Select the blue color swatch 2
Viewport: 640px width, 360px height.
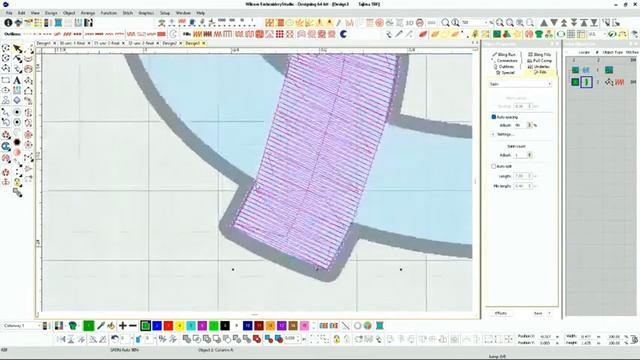pos(157,326)
